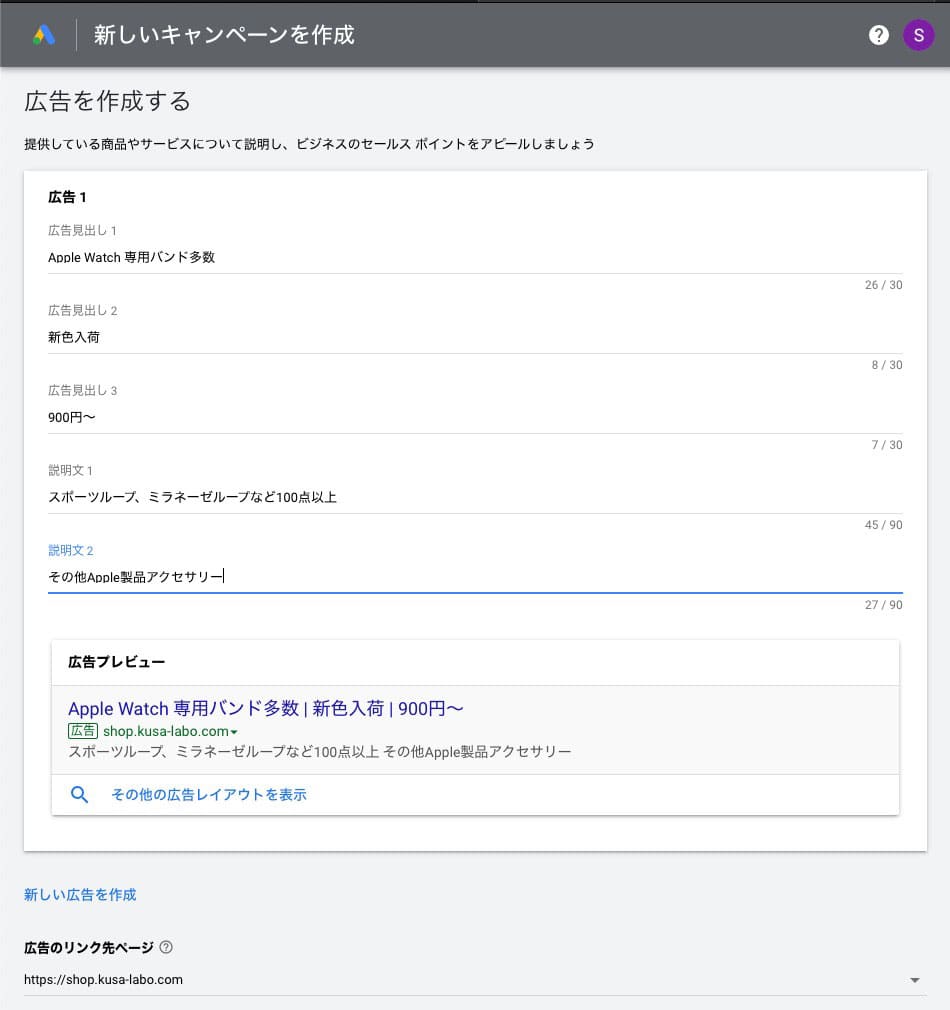Open the account menu via purple S avatar
Image resolution: width=950 pixels, height=1010 pixels.
coord(918,35)
